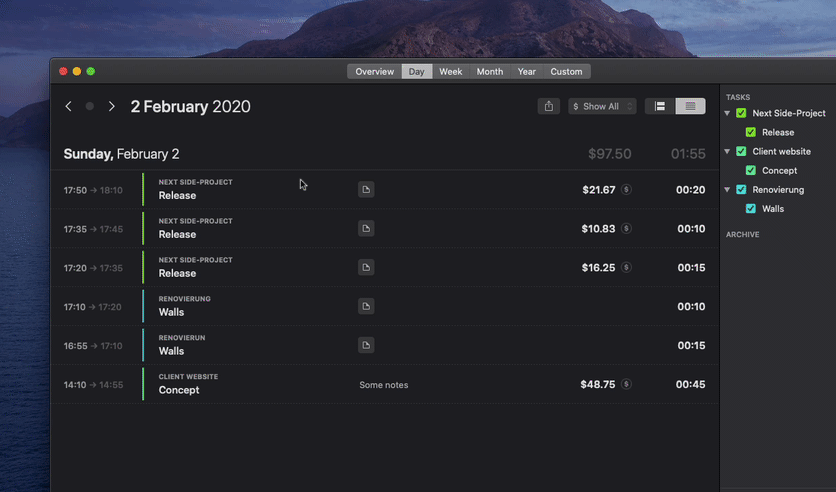
Task: Jump to today using the dot button
Action: 90,106
